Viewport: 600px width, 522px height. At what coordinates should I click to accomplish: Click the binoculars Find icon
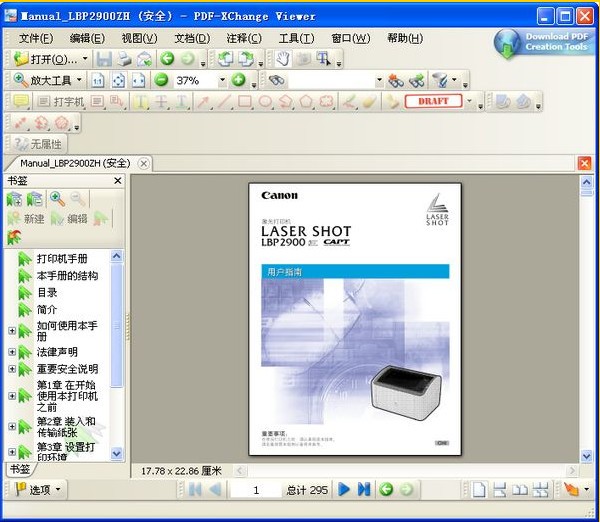(x=277, y=80)
